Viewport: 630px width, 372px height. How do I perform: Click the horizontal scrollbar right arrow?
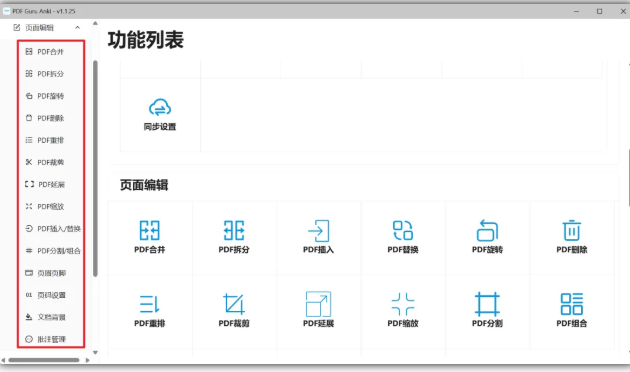88,360
